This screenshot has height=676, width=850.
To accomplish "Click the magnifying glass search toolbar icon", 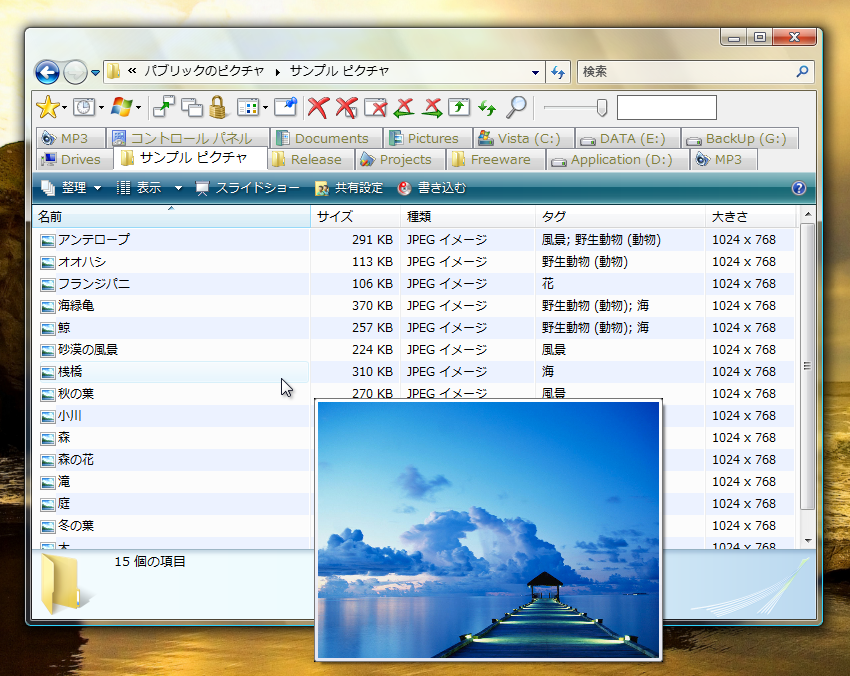I will [516, 107].
